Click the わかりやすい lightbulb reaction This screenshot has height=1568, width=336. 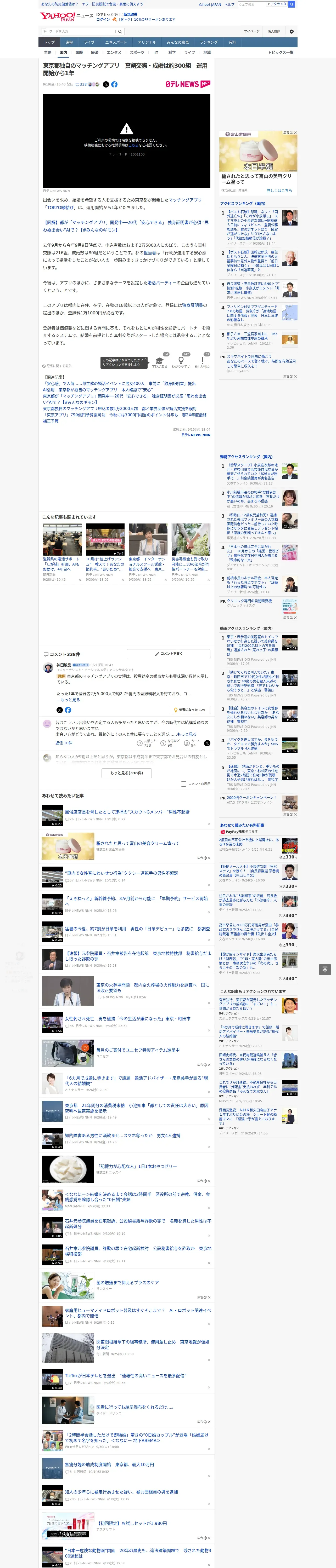[181, 361]
